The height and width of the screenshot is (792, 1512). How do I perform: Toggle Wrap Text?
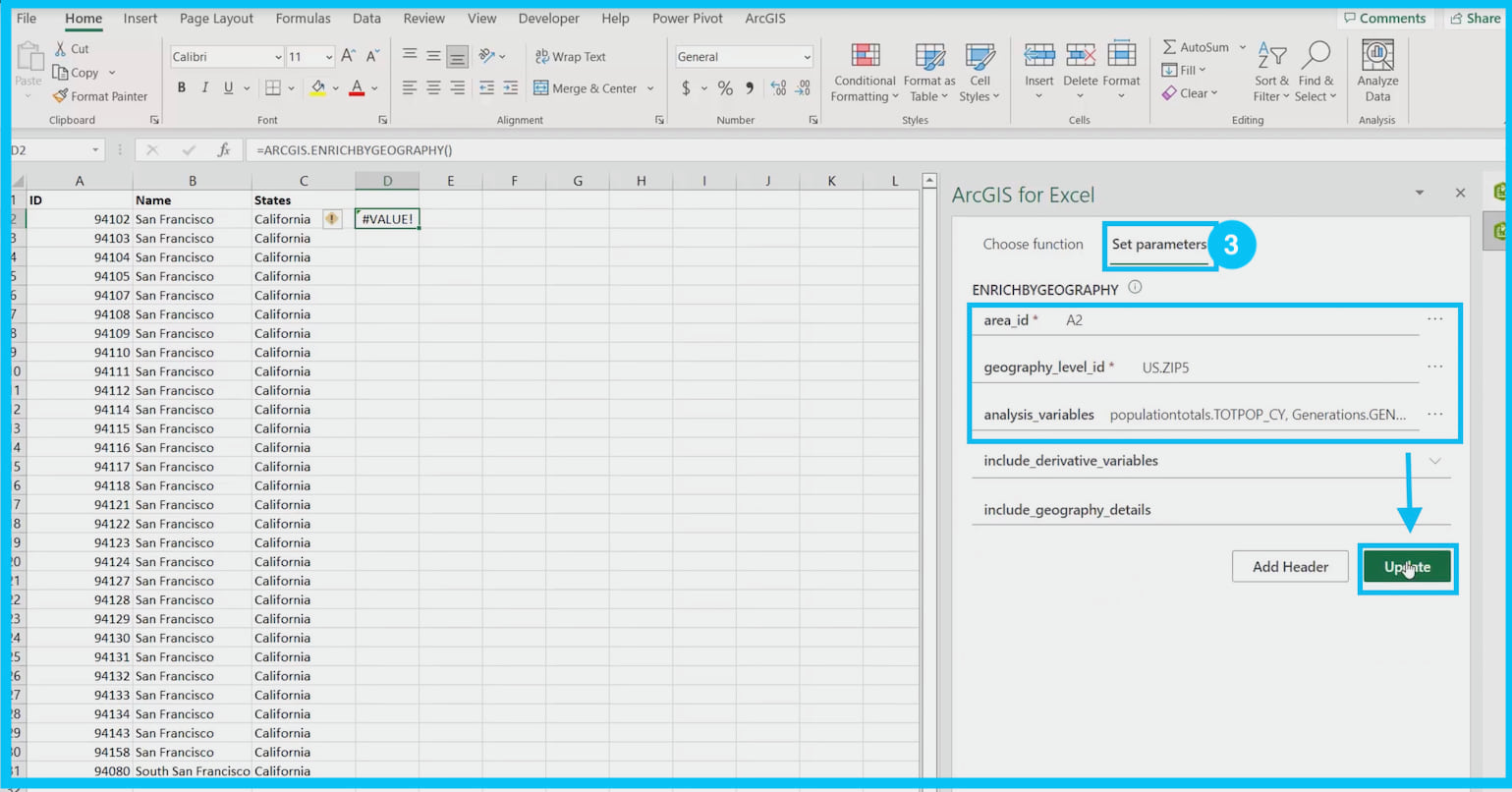pyautogui.click(x=570, y=57)
